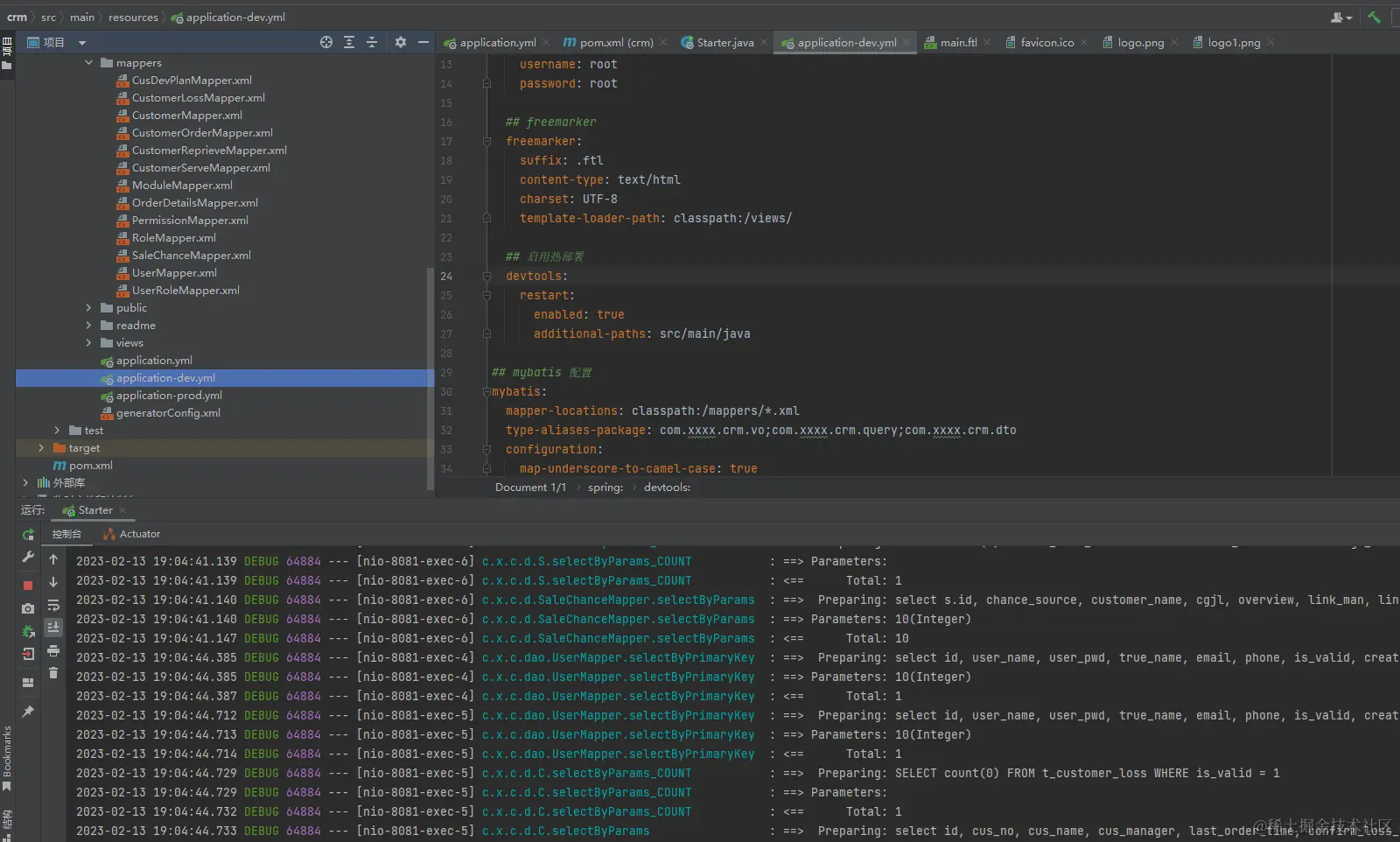Click locate opened file crosshair icon
The height and width of the screenshot is (842, 1400).
326,42
